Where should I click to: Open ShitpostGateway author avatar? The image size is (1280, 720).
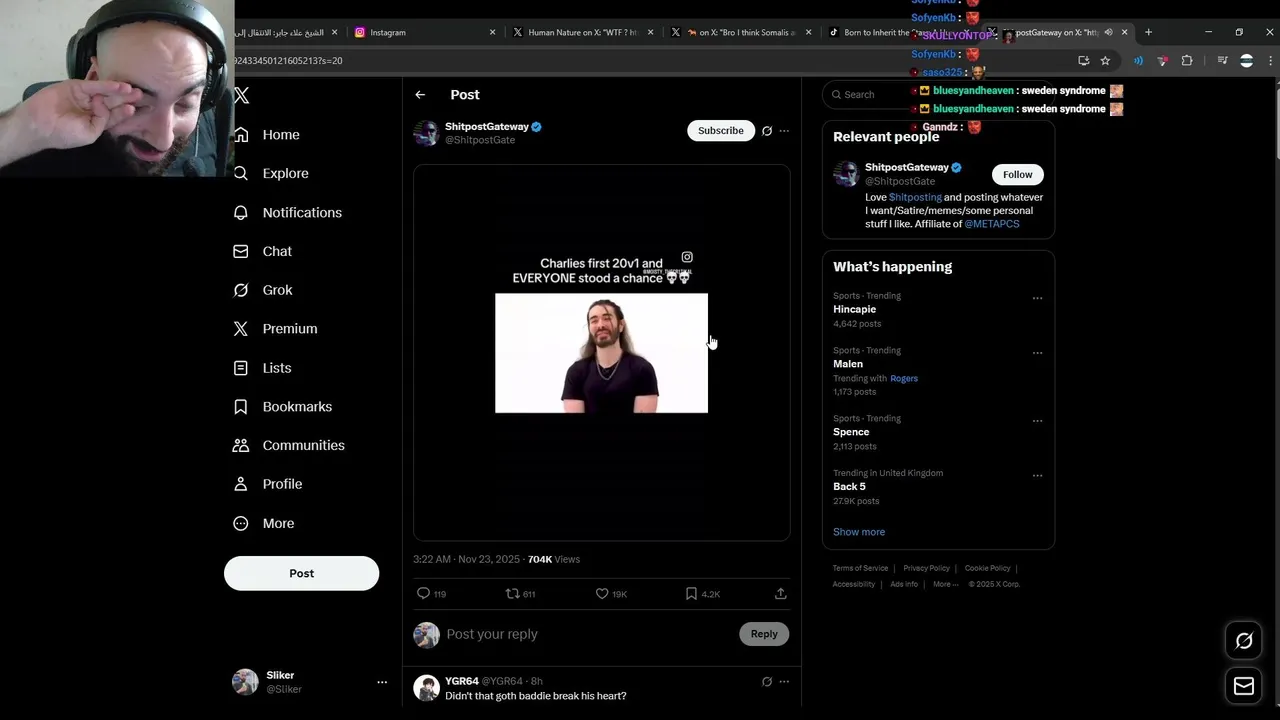(x=427, y=133)
